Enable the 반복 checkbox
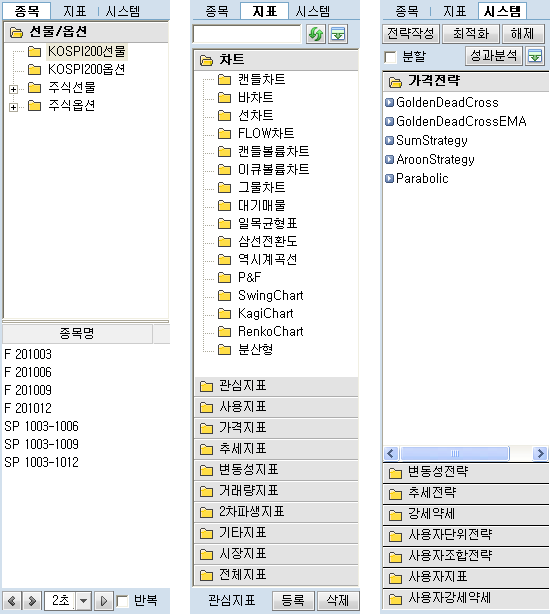The width and height of the screenshot is (550, 614). pos(123,601)
